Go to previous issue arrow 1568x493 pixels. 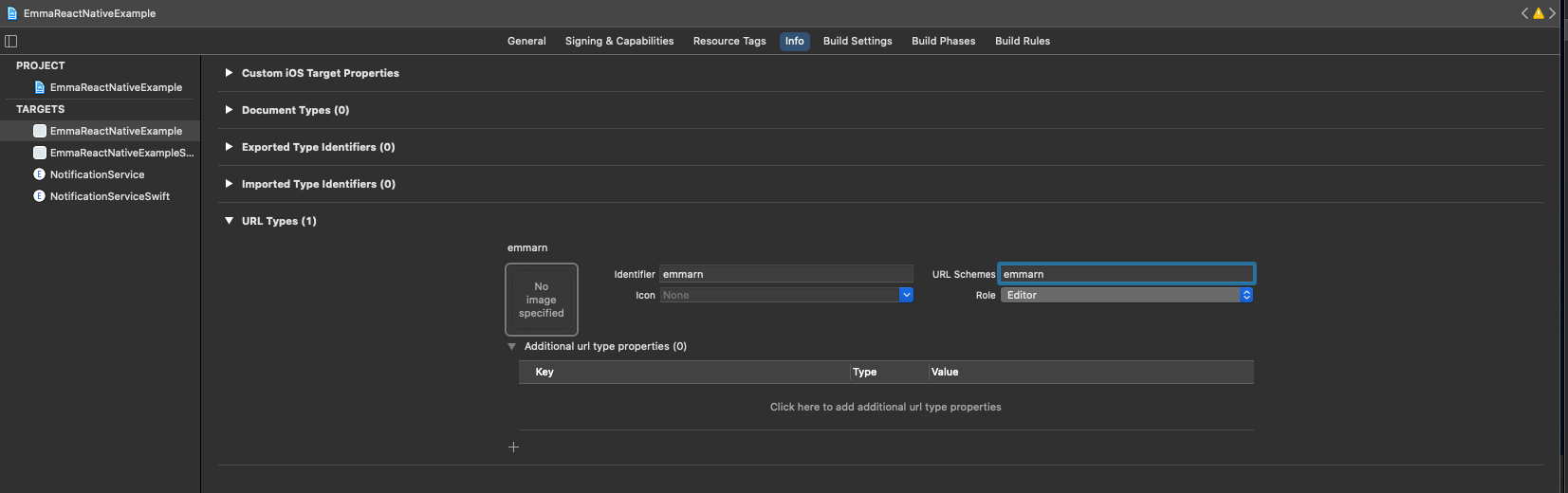(x=1524, y=13)
